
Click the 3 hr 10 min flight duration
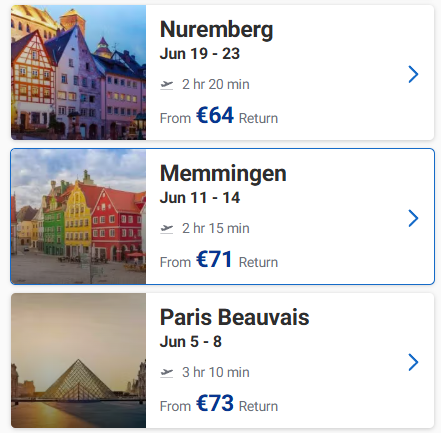click(216, 373)
